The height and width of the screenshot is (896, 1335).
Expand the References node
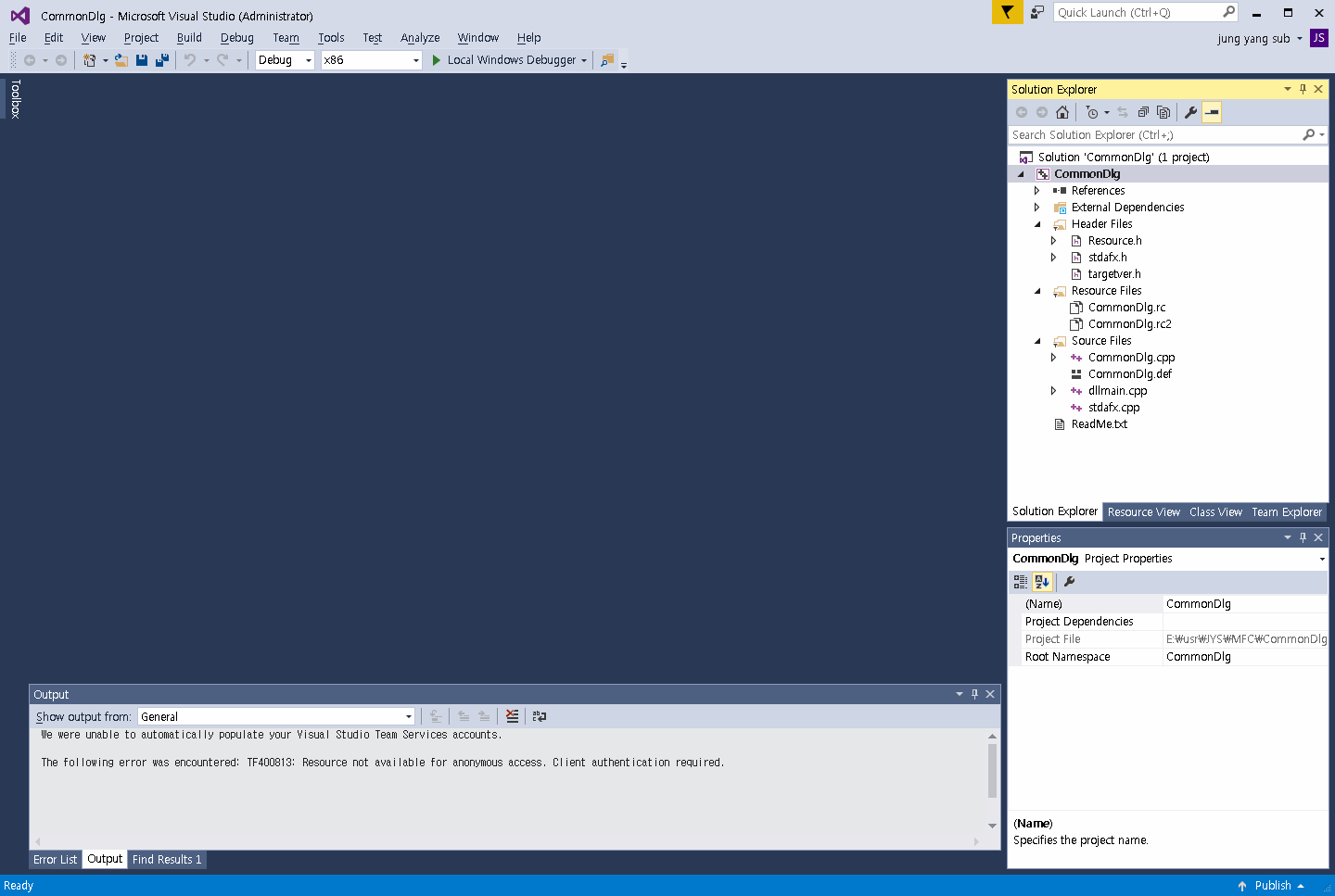(1037, 191)
